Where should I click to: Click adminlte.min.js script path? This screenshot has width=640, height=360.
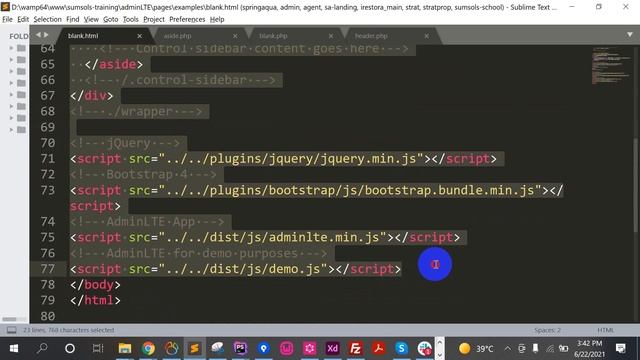[273, 238]
